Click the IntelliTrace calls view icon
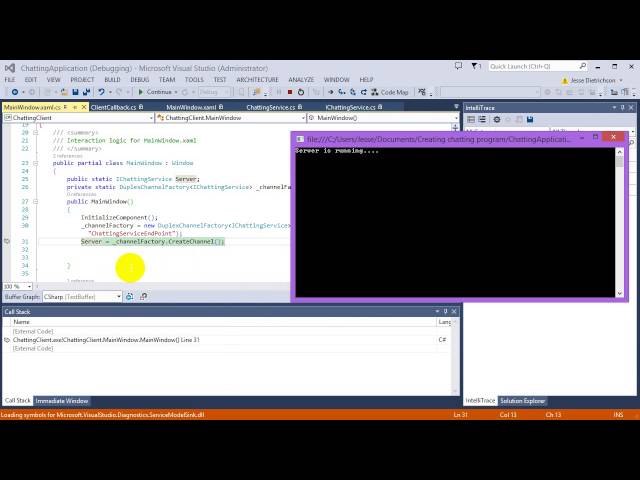Viewport: 640px width, 480px height. (x=482, y=120)
